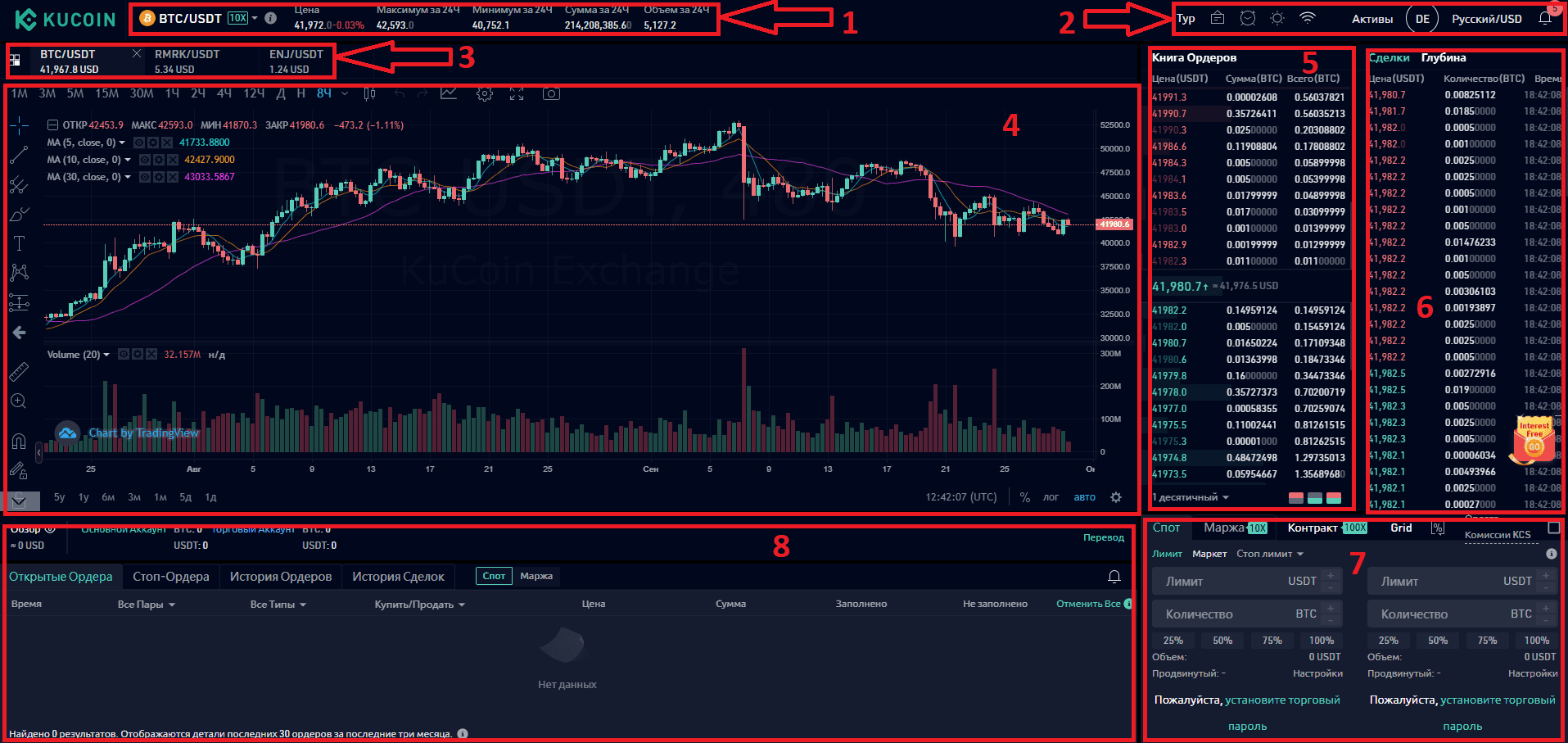Select the zoom-in magnifier tool

point(19,401)
